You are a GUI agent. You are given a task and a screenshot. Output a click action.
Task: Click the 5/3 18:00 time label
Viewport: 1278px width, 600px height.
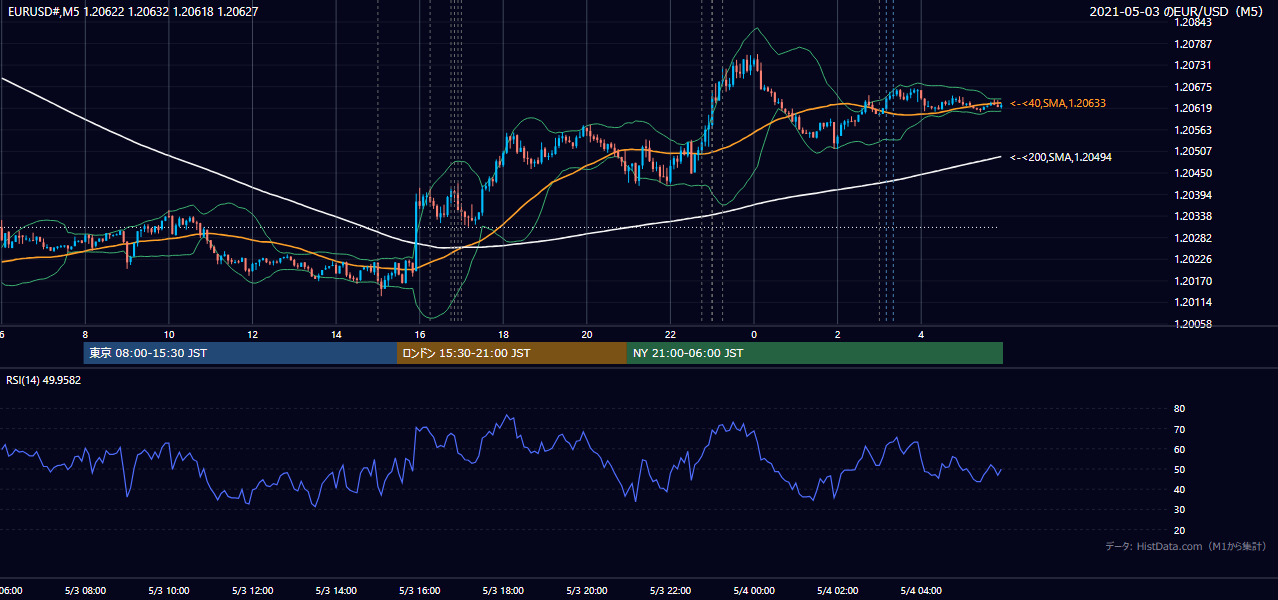[503, 590]
